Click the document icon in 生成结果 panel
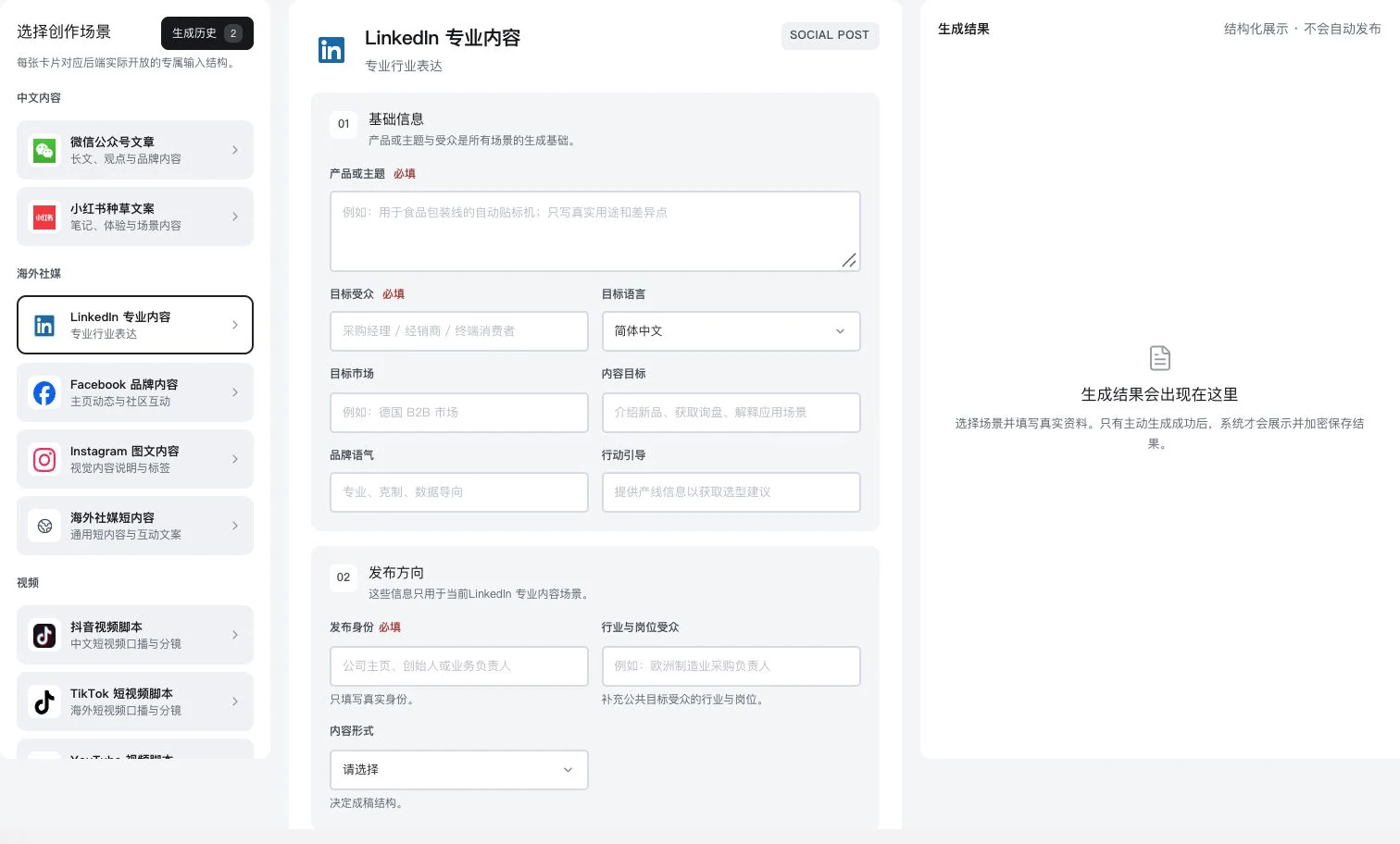Image resolution: width=1400 pixels, height=844 pixels. [1159, 357]
